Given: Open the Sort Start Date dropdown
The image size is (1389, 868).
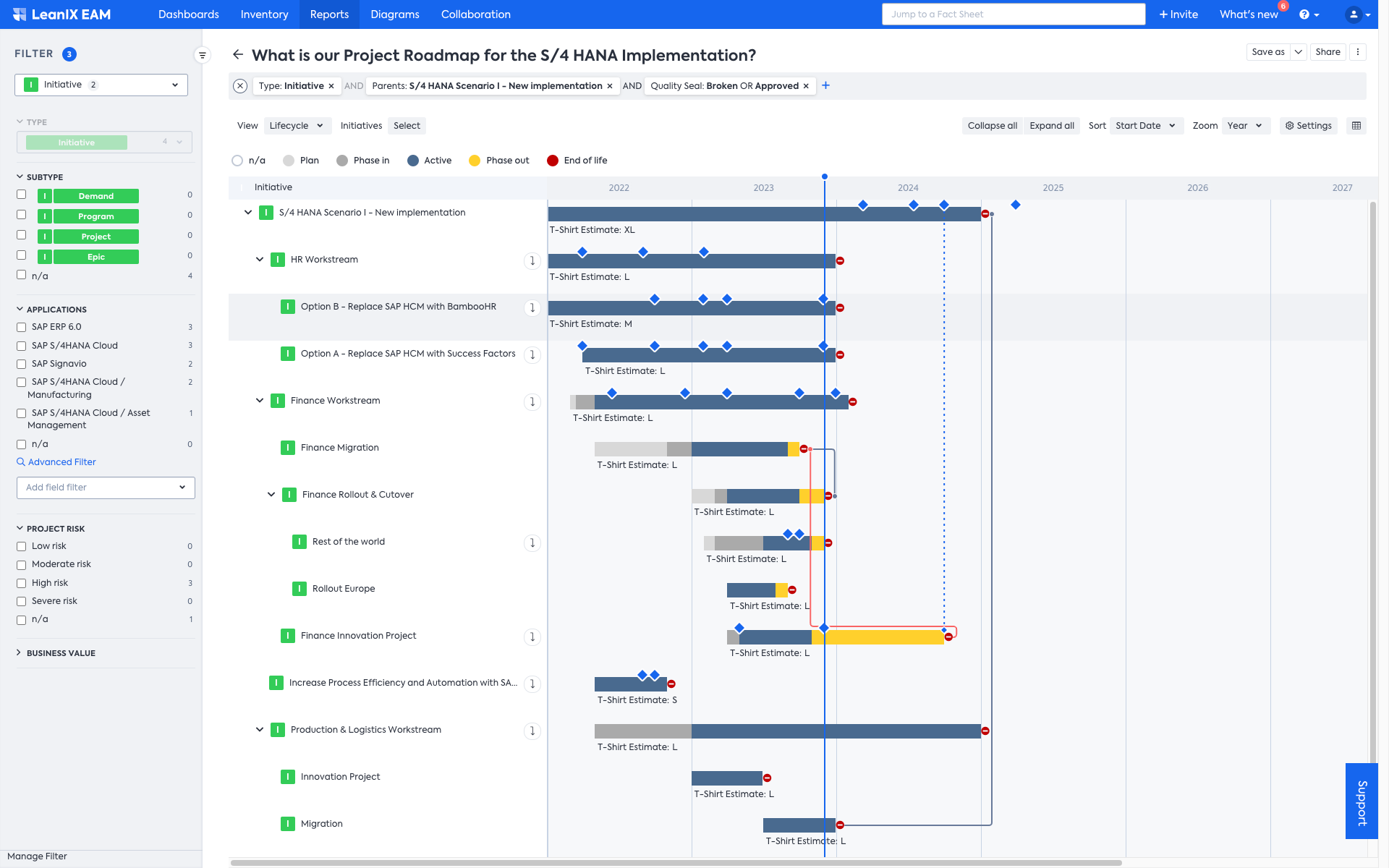Looking at the screenshot, I should pos(1147,126).
